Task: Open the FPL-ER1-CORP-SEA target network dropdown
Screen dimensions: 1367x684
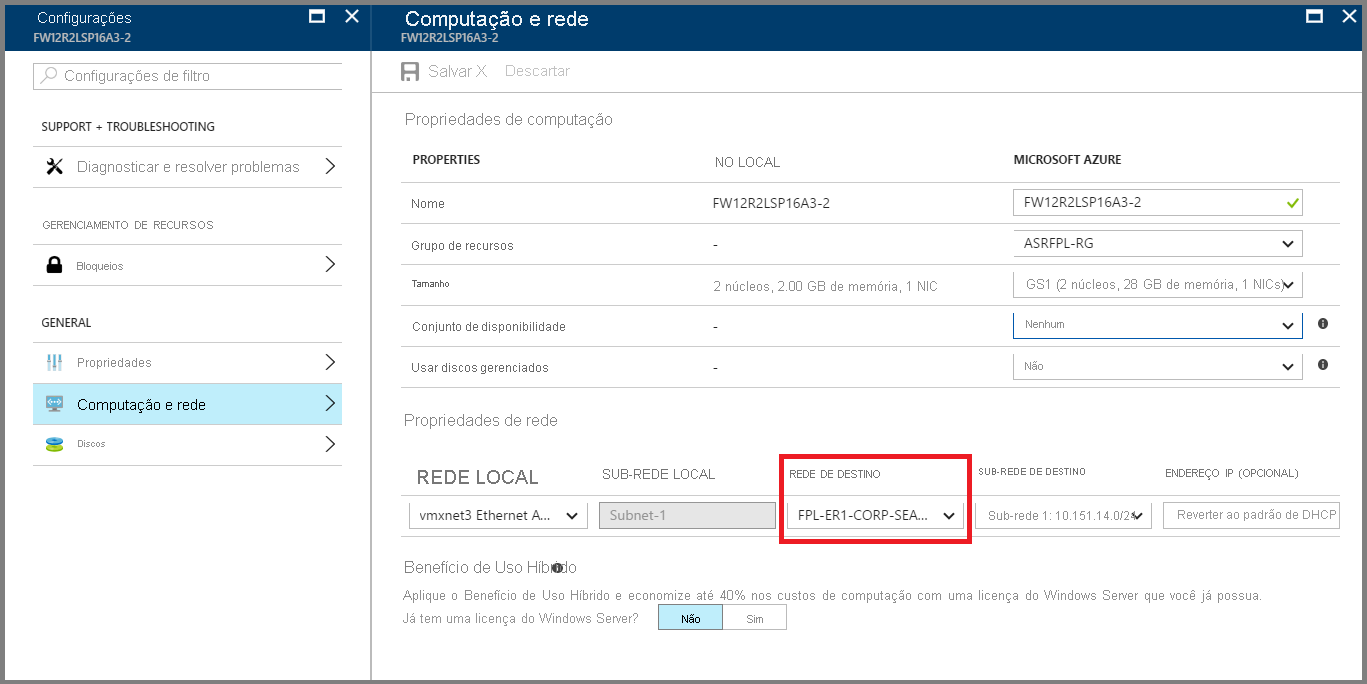Action: (874, 515)
